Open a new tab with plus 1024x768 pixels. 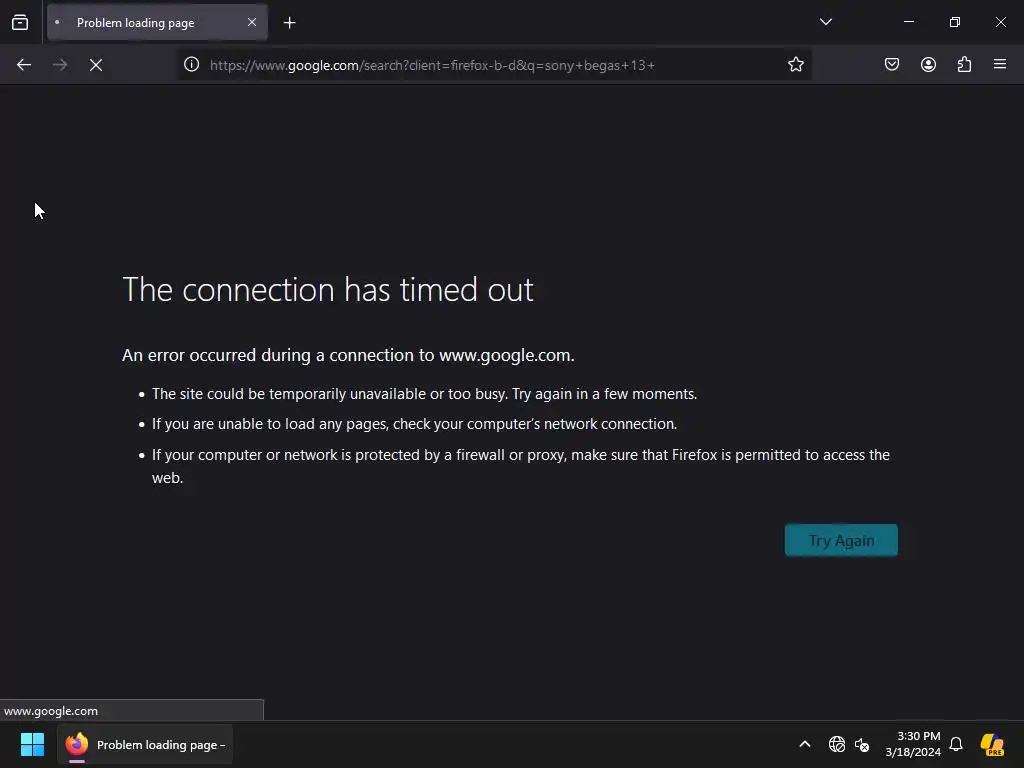(x=289, y=23)
